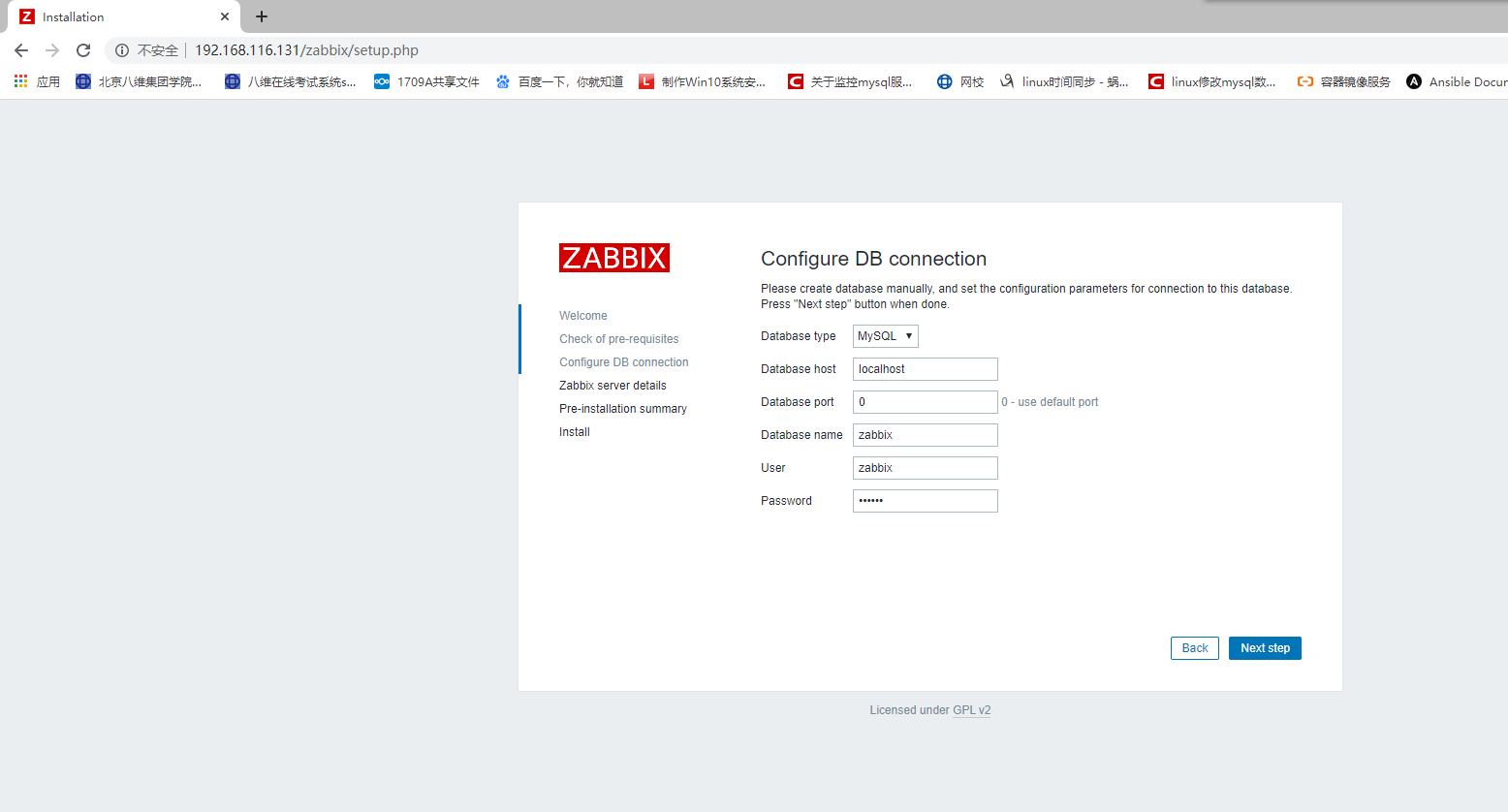Open a new tab with plus icon

click(262, 16)
